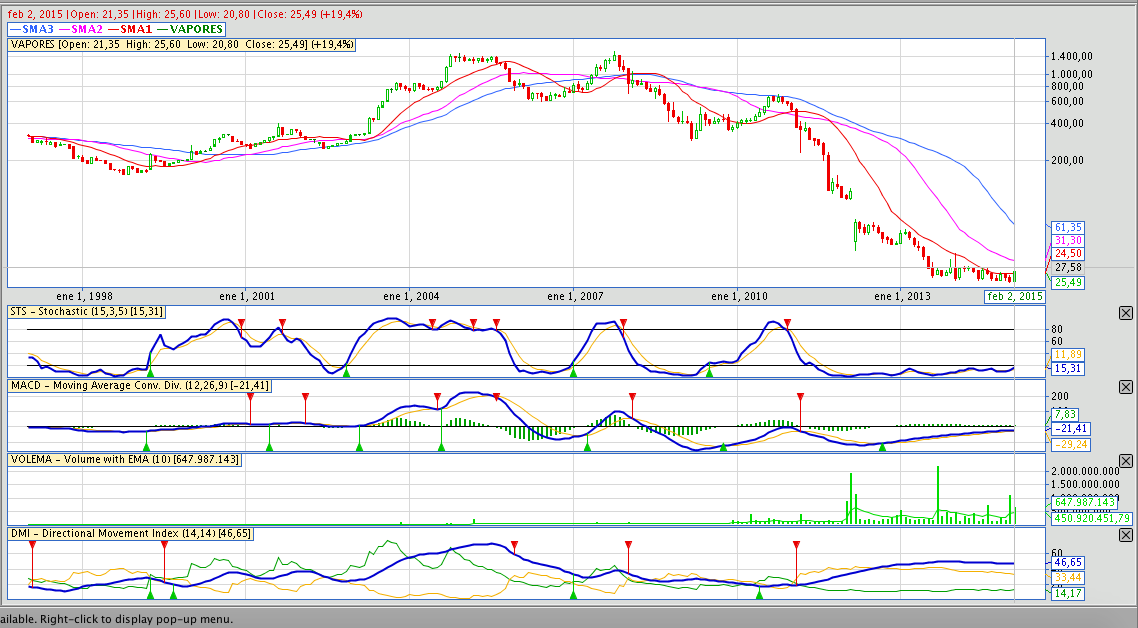Close the MACD indicator panel

click(x=1125, y=387)
